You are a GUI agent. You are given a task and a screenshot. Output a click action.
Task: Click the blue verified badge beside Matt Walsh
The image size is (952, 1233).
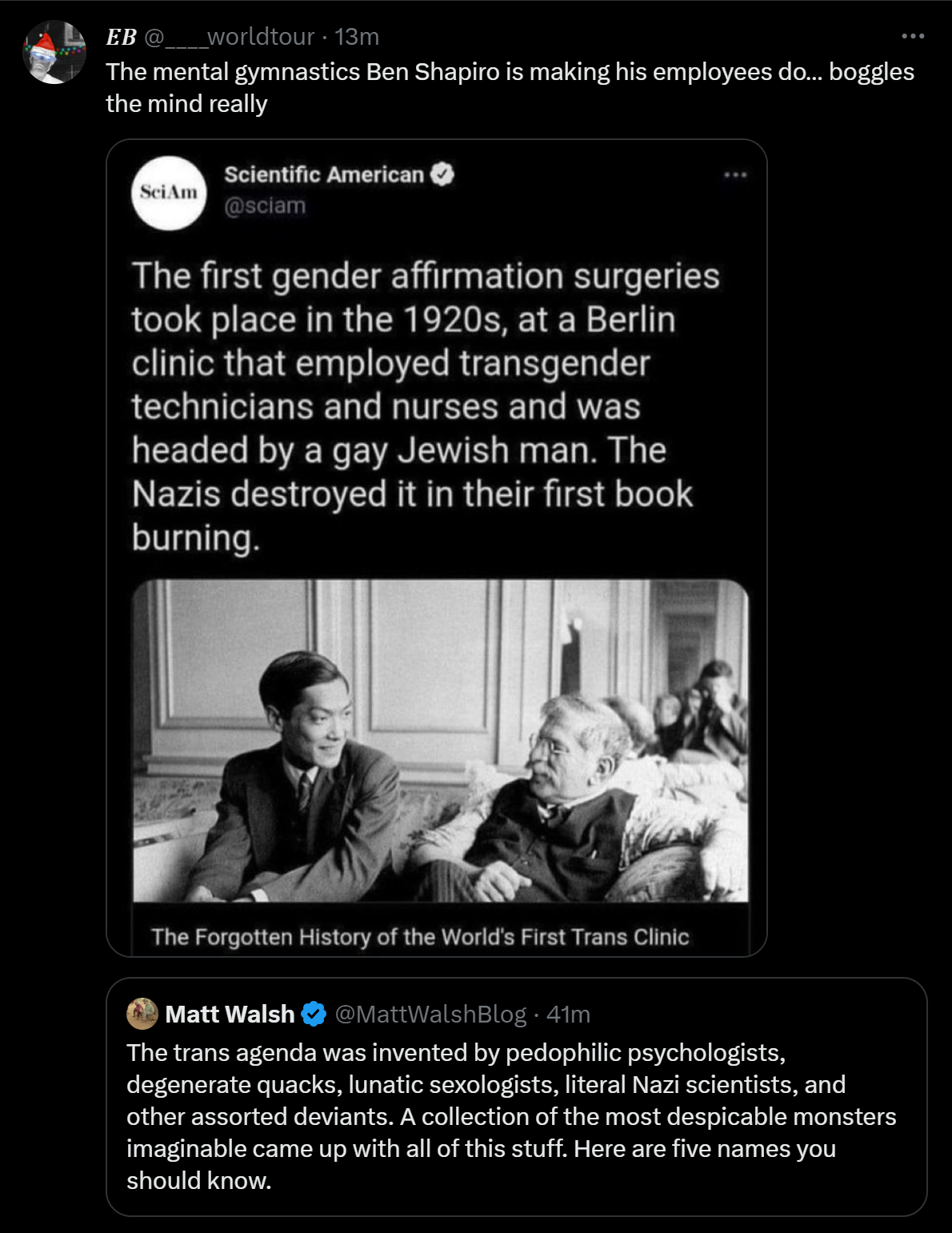tap(314, 1014)
